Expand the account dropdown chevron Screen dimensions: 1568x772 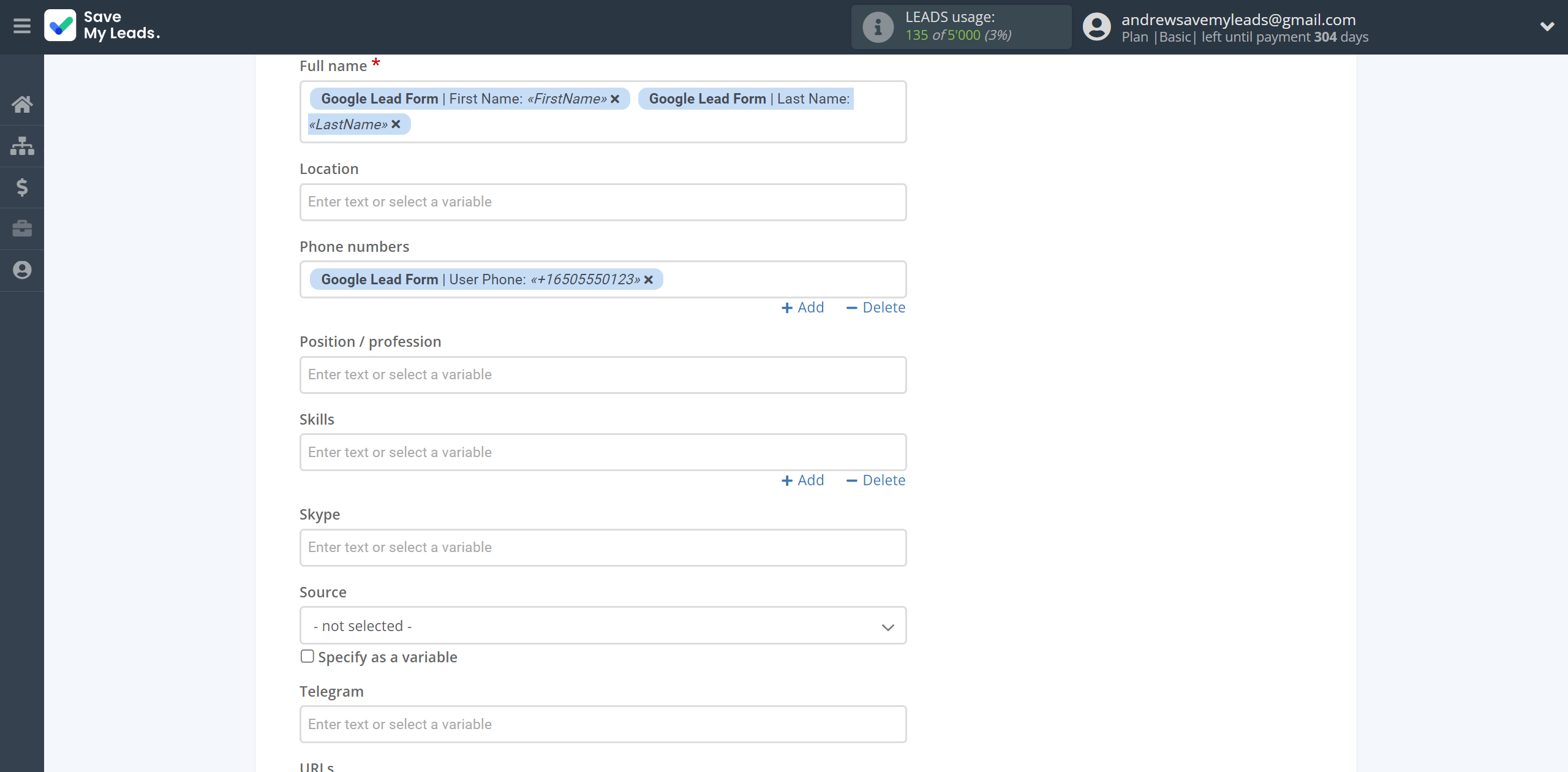(1547, 26)
